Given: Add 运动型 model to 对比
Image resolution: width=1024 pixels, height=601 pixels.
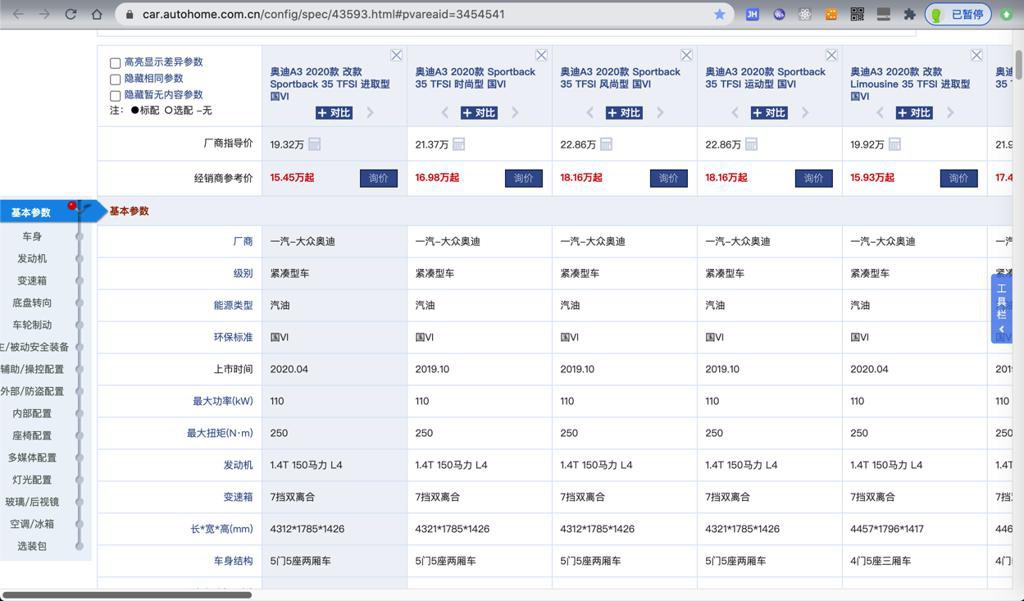Looking at the screenshot, I should tap(769, 113).
